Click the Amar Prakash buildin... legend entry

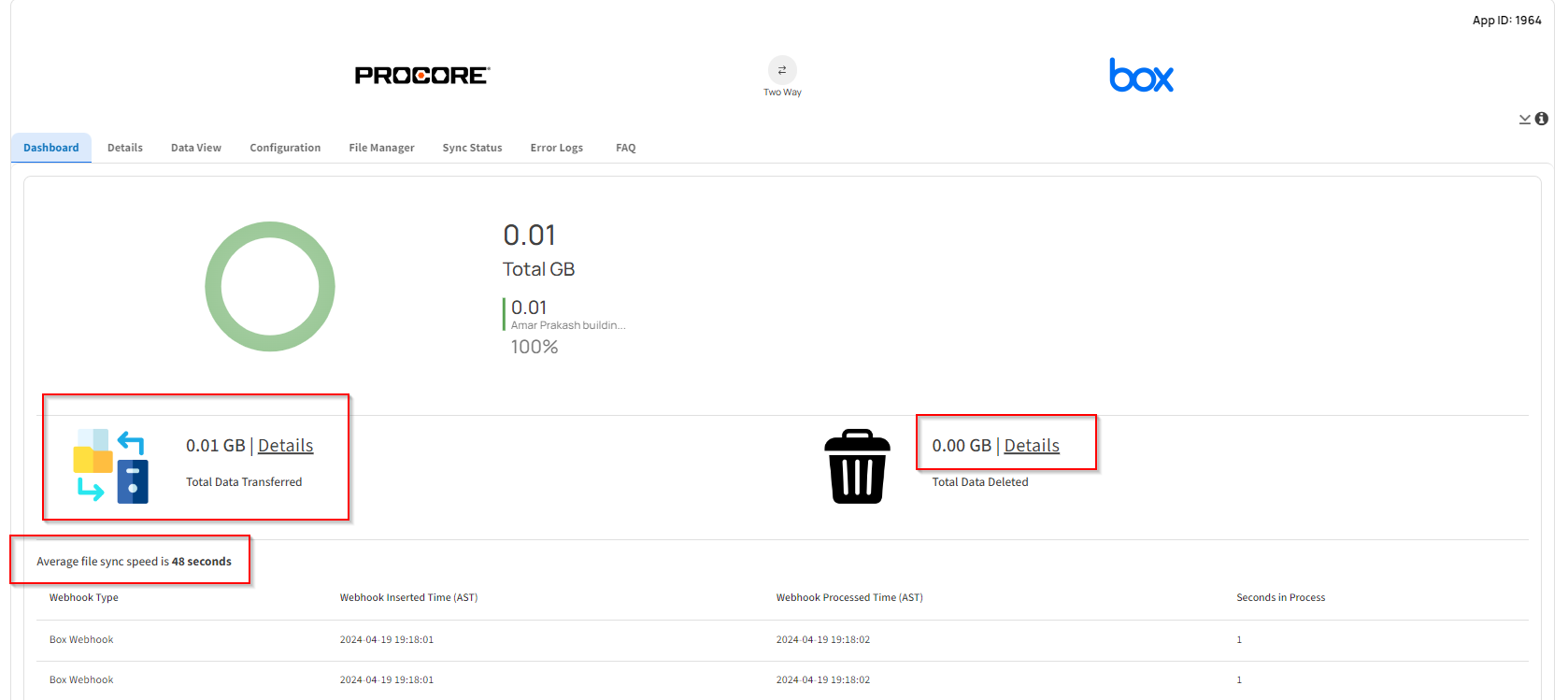pos(568,325)
